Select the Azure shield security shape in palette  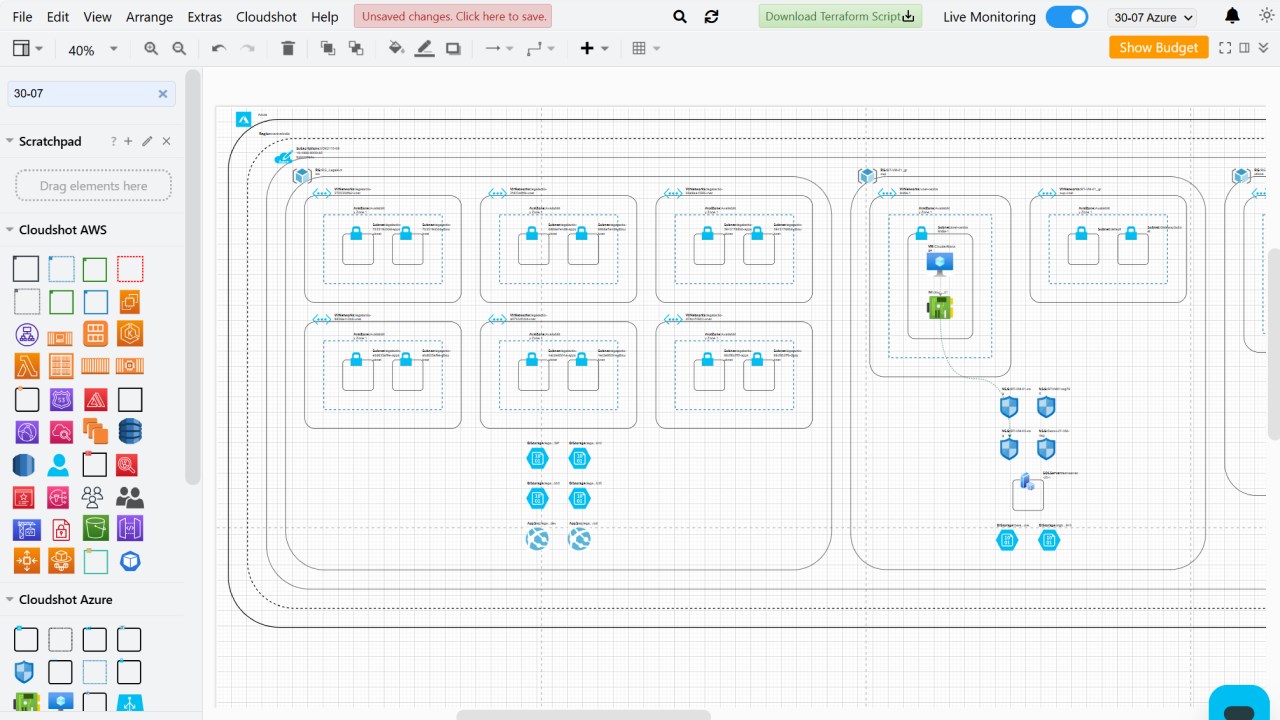25,672
